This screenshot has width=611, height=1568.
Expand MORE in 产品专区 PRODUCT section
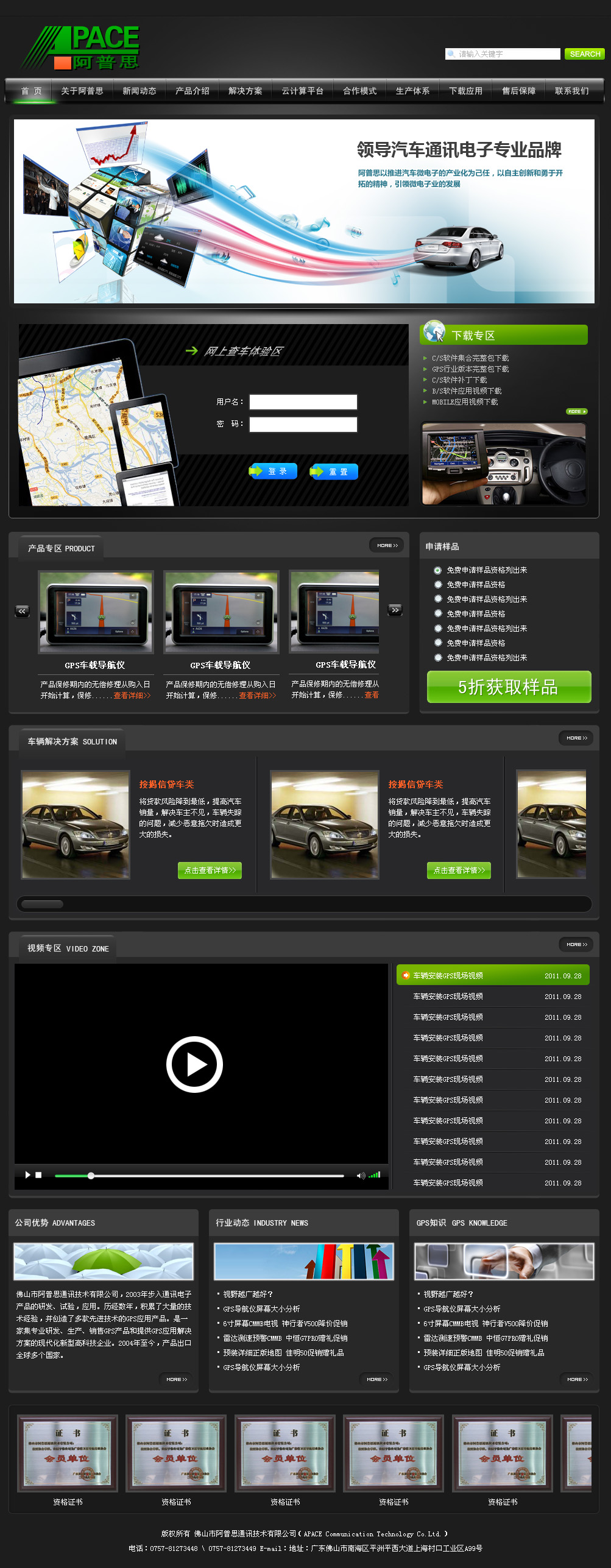click(387, 545)
